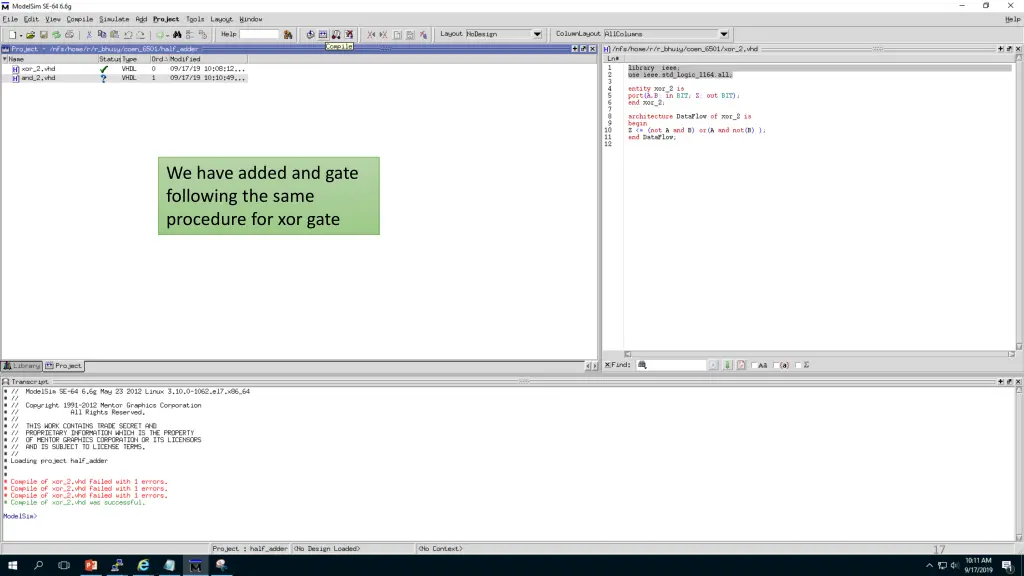Click the Redo toolbar icon
Image resolution: width=1024 pixels, height=576 pixels.
point(140,35)
